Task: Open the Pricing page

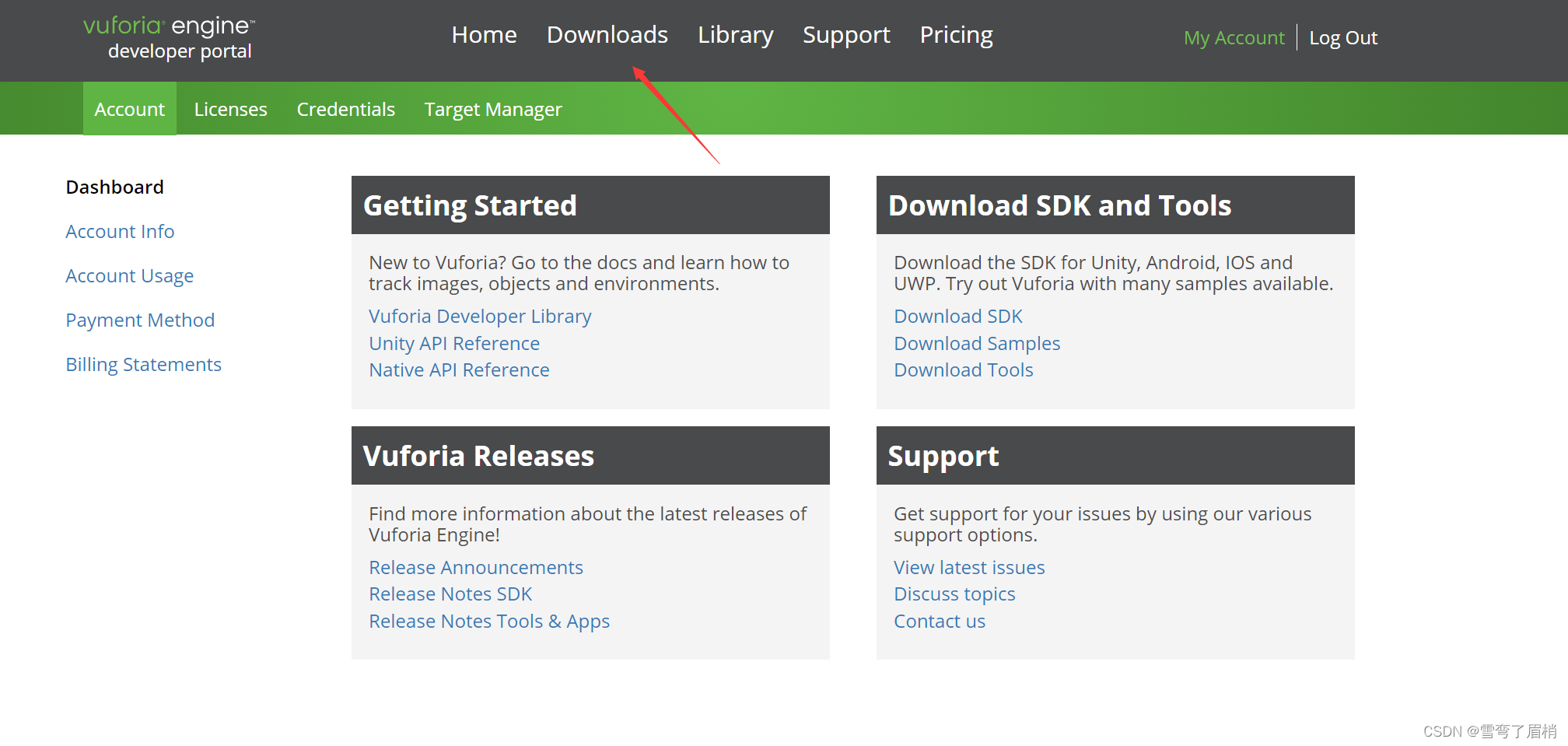Action: tap(956, 35)
